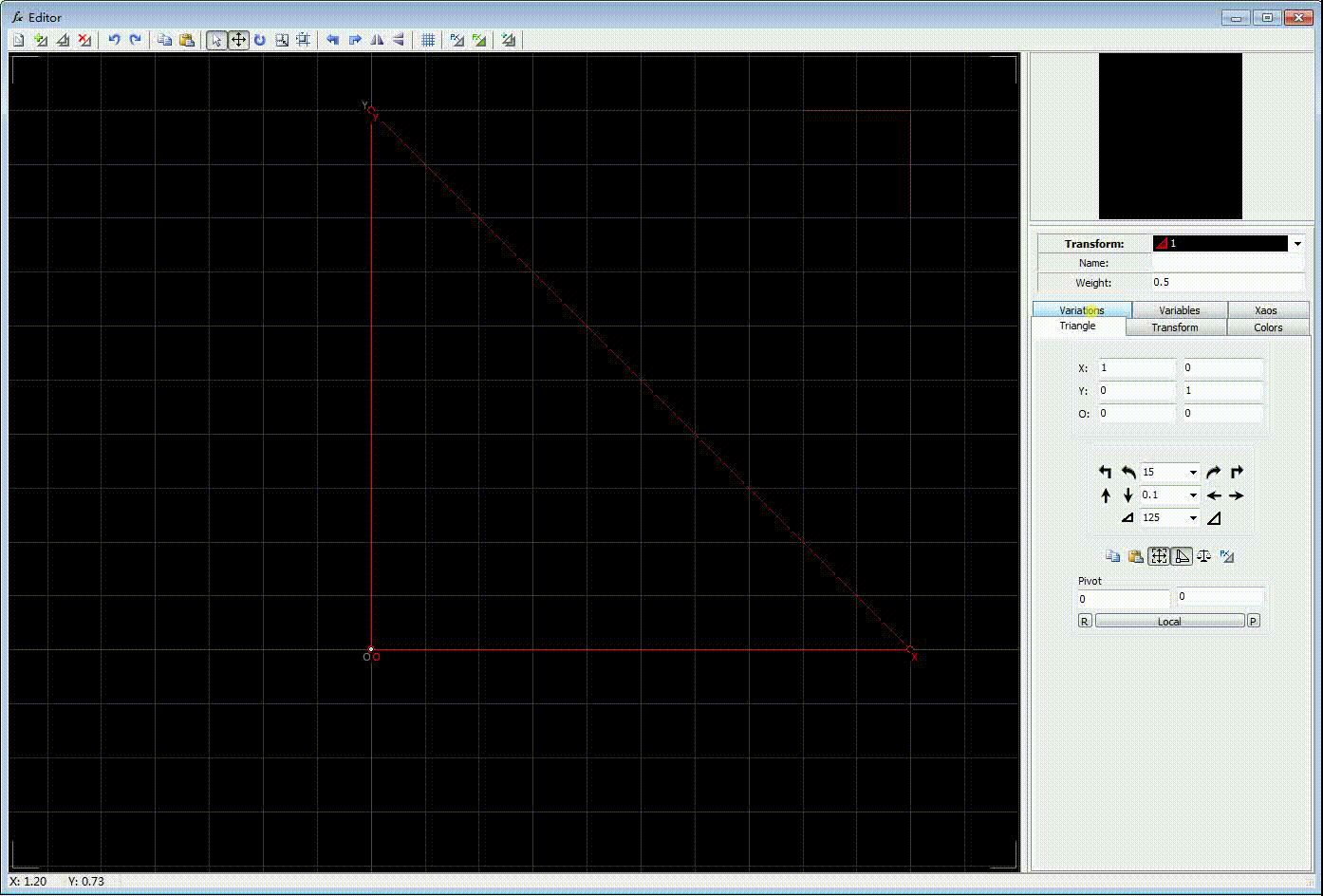Open the Transform selector dropdown
The image size is (1323, 896).
point(1296,244)
